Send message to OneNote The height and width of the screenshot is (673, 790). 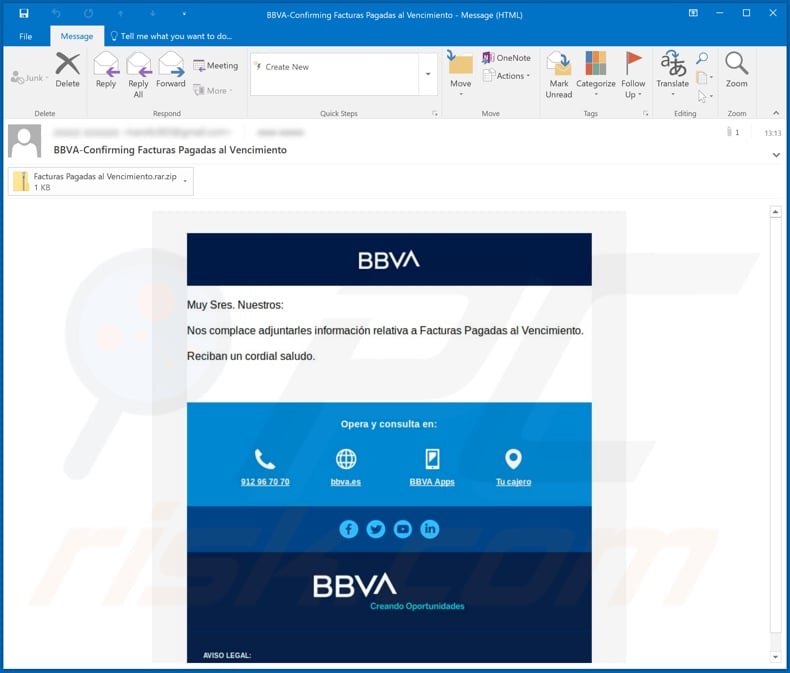click(x=506, y=58)
